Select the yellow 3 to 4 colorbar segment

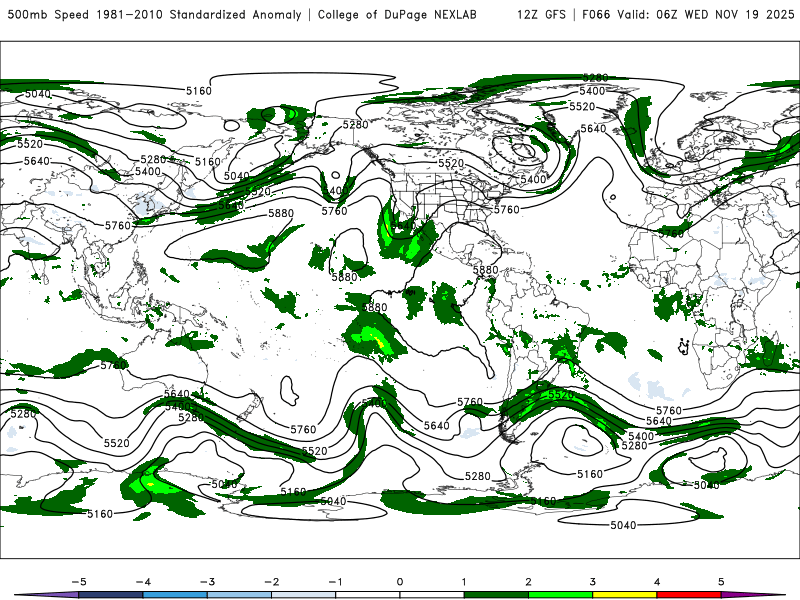[x=625, y=595]
